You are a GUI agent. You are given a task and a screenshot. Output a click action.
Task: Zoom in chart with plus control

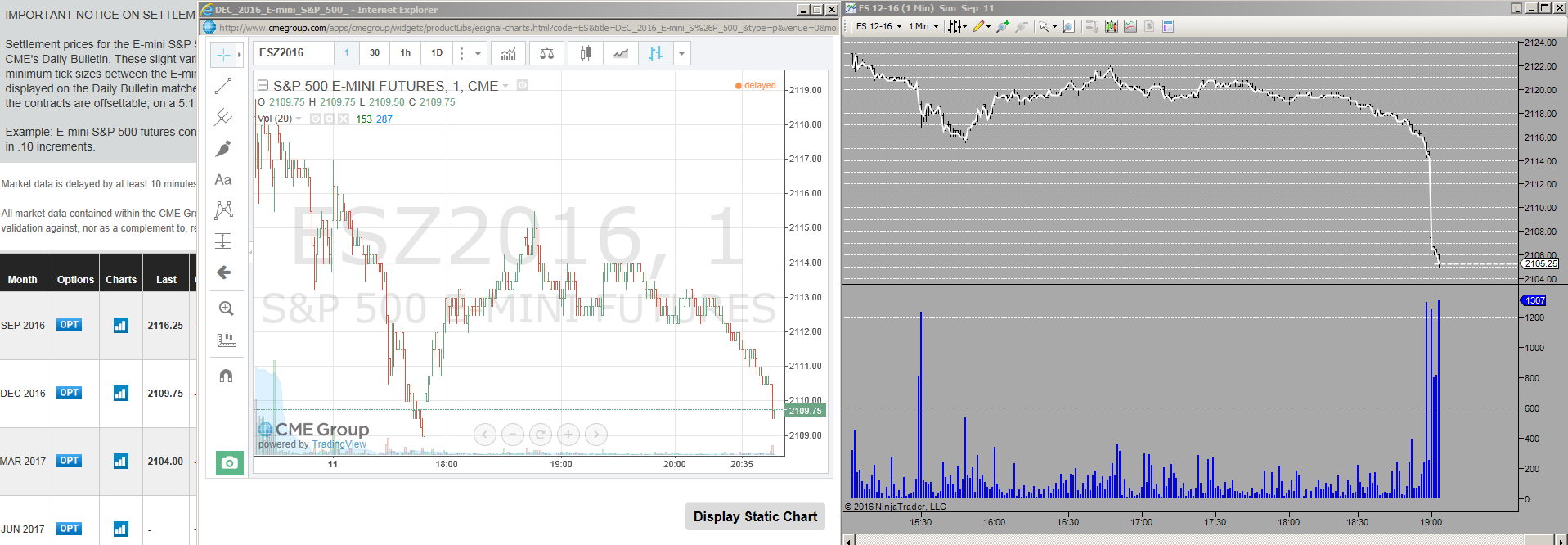coord(568,435)
